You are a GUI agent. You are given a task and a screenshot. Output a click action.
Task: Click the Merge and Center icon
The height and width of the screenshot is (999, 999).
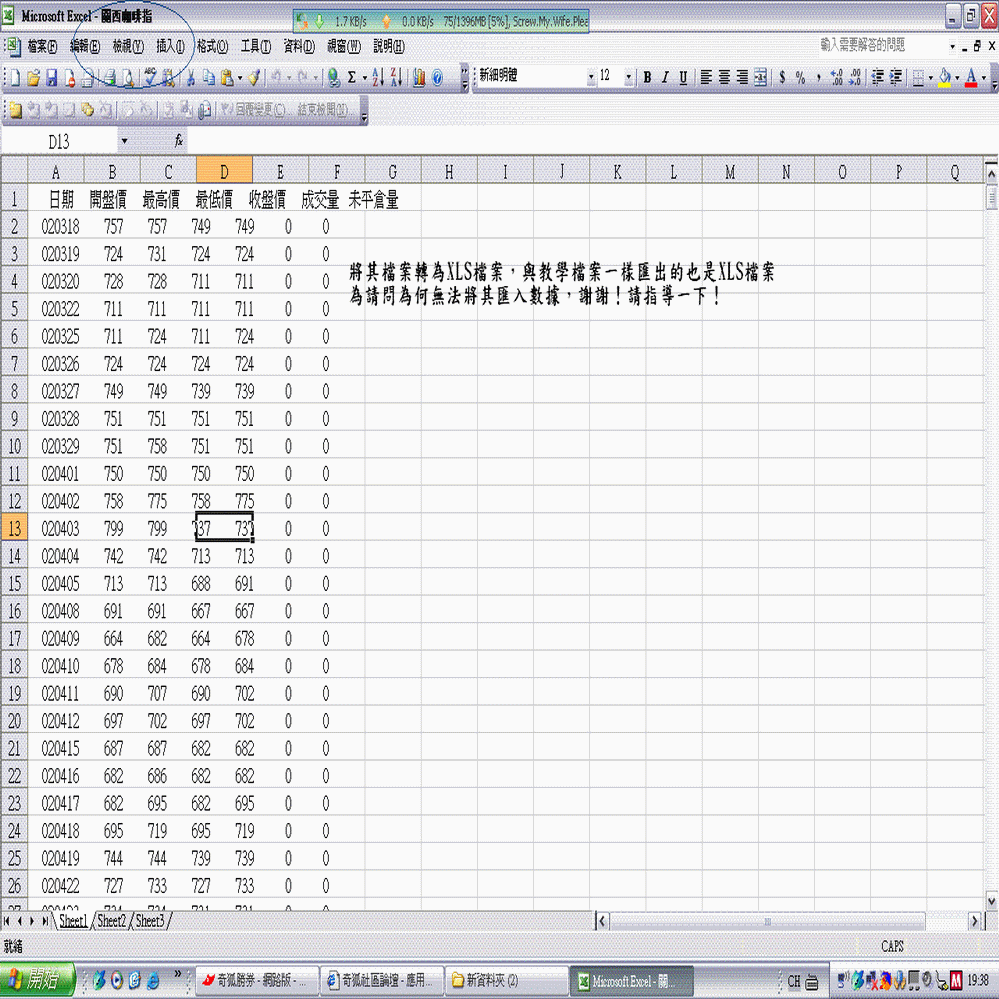pyautogui.click(x=760, y=77)
